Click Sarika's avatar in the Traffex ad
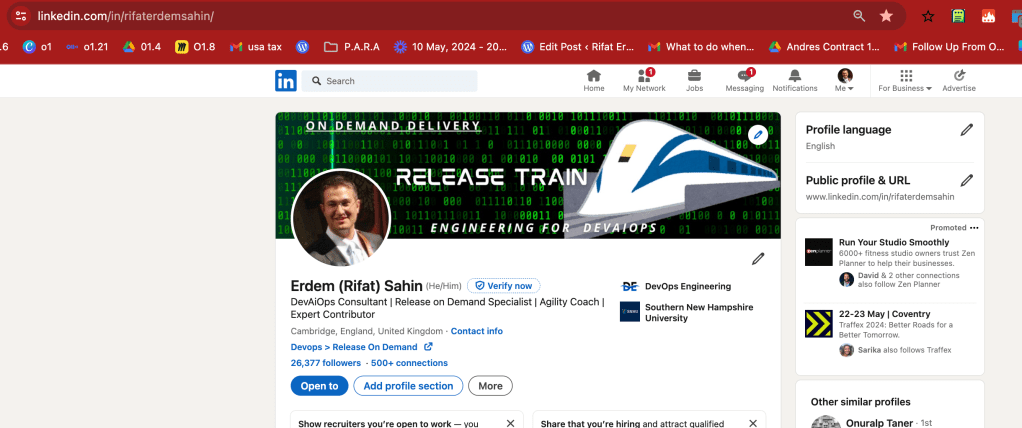The image size is (1022, 428). (847, 350)
